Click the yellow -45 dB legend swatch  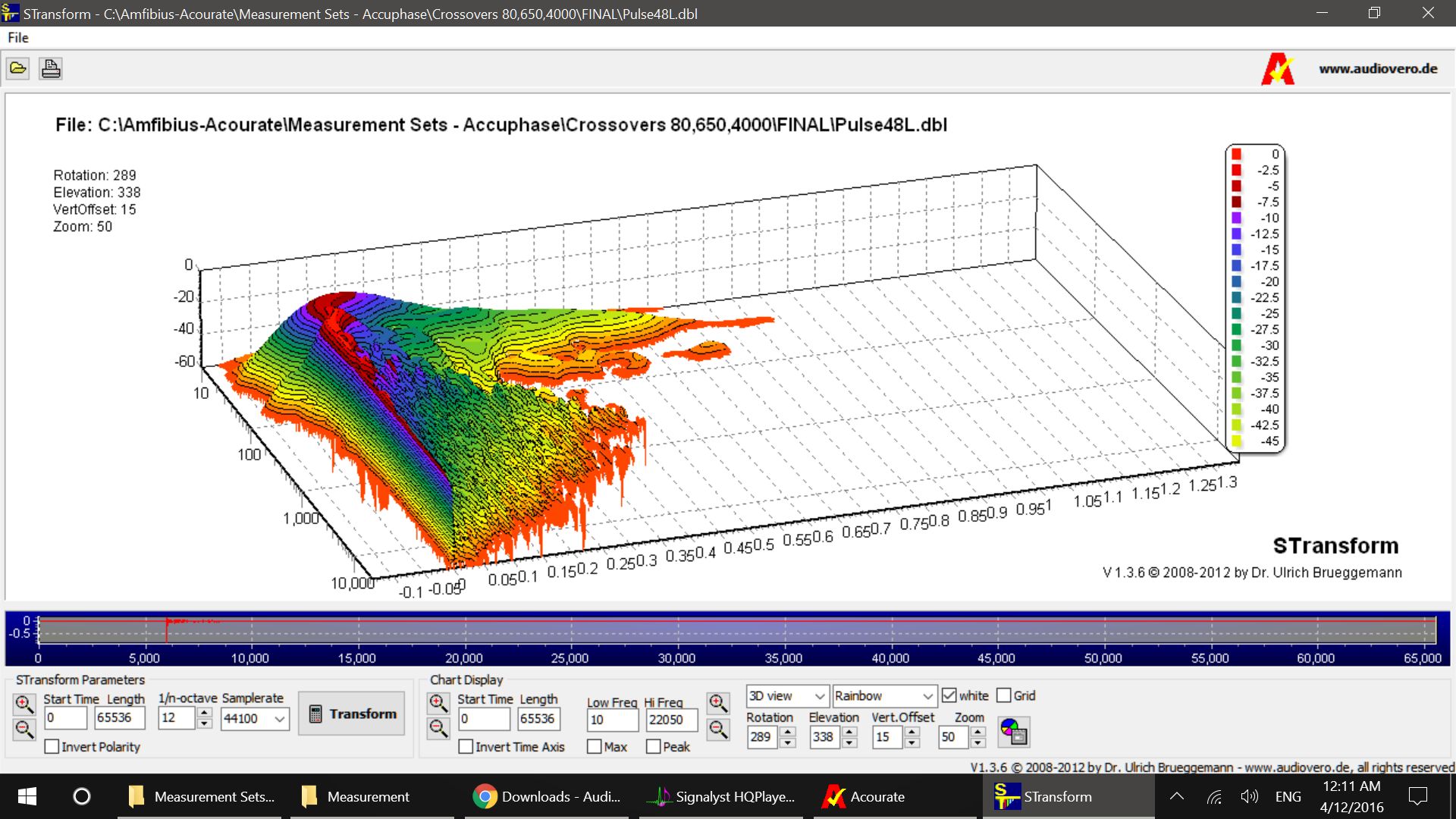click(x=1236, y=441)
